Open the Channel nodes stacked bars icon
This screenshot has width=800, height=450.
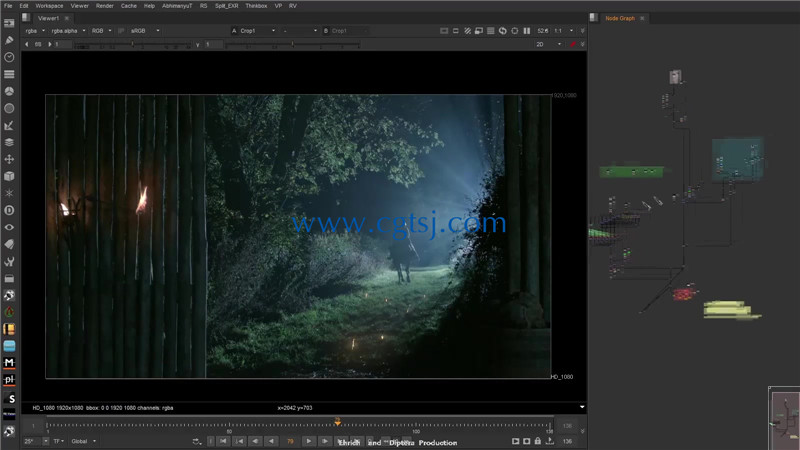(9, 74)
